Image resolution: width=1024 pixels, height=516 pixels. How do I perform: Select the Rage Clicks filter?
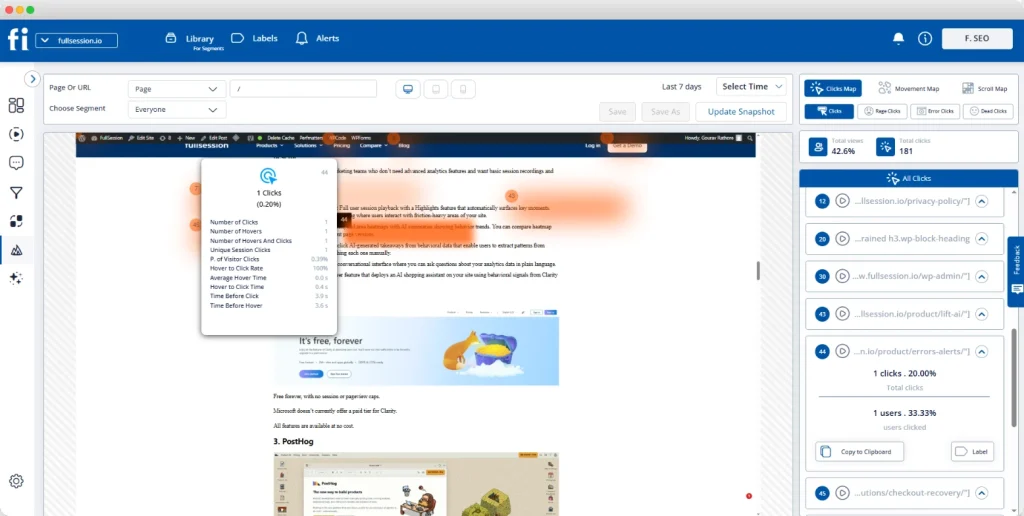[882, 112]
